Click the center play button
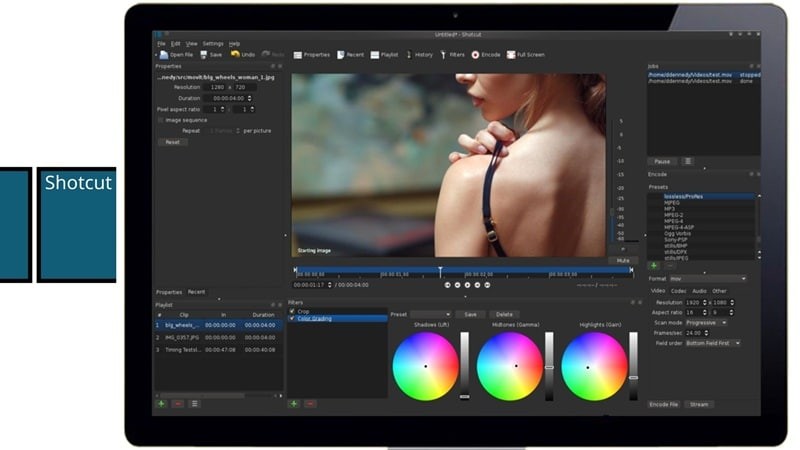Image resolution: width=800 pixels, height=450 pixels. [467, 285]
